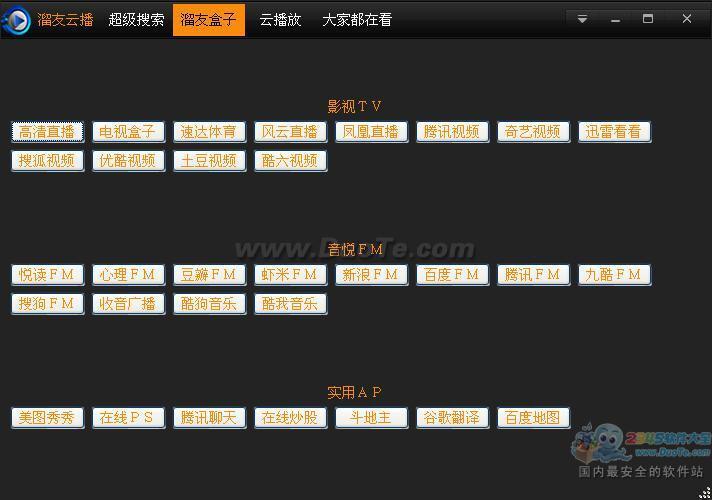Click the window resize grip corner

coord(705,493)
